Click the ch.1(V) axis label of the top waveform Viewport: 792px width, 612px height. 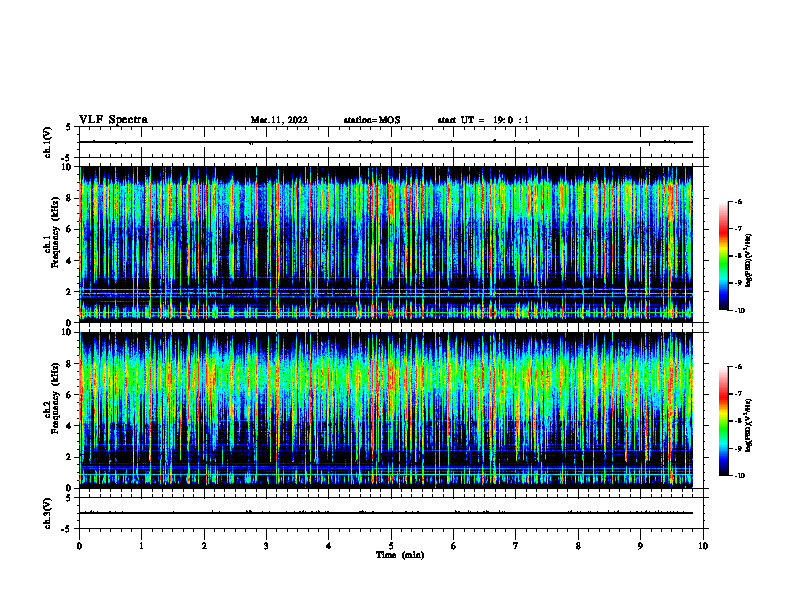tap(48, 142)
